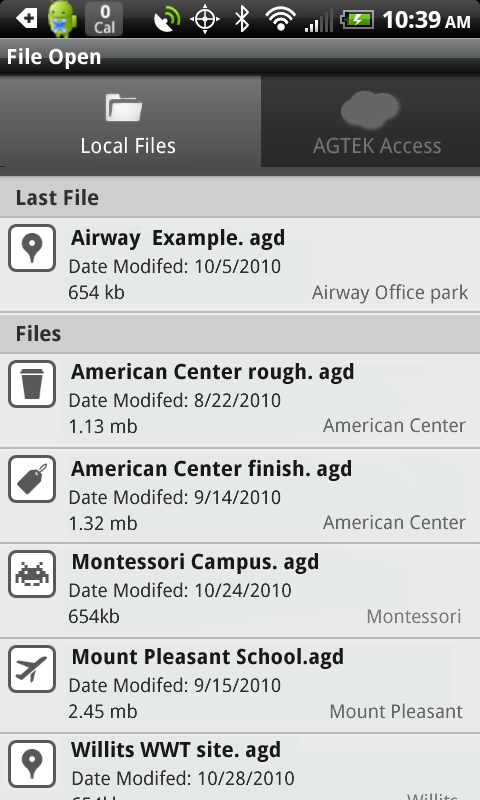Open American Center finish. agd

pos(240,496)
